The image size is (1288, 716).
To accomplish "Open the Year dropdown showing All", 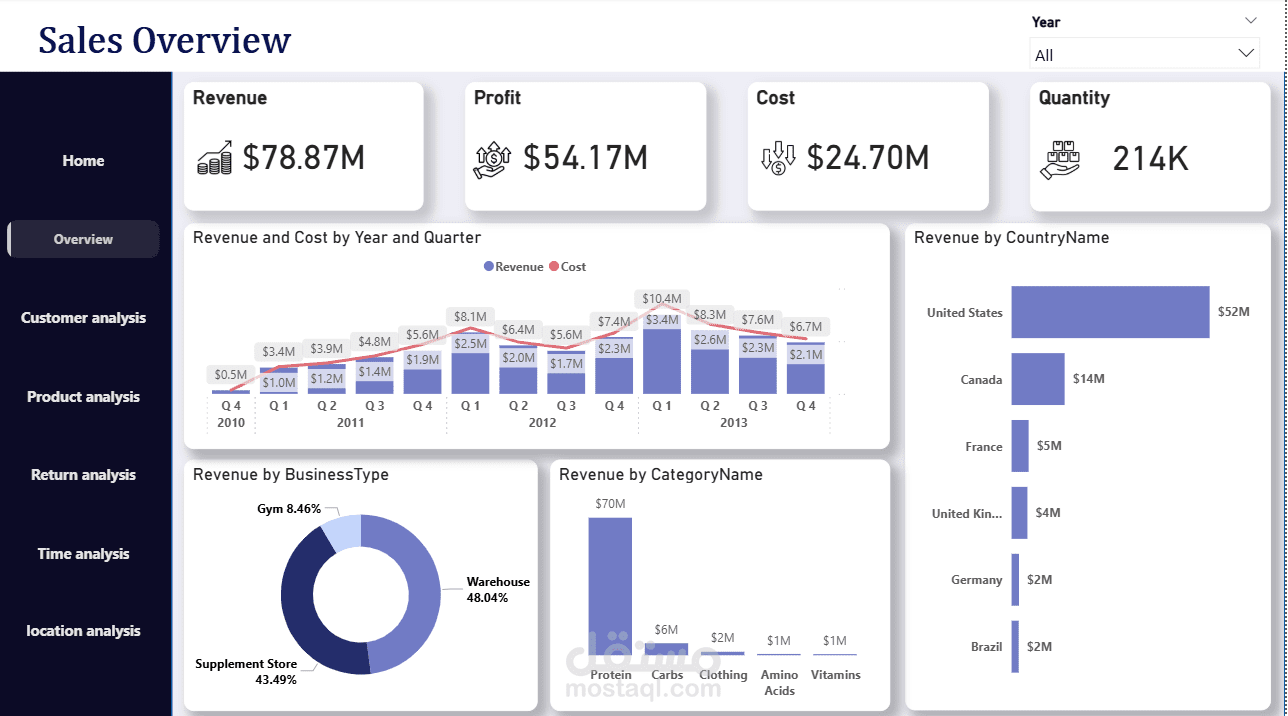I will [1144, 54].
